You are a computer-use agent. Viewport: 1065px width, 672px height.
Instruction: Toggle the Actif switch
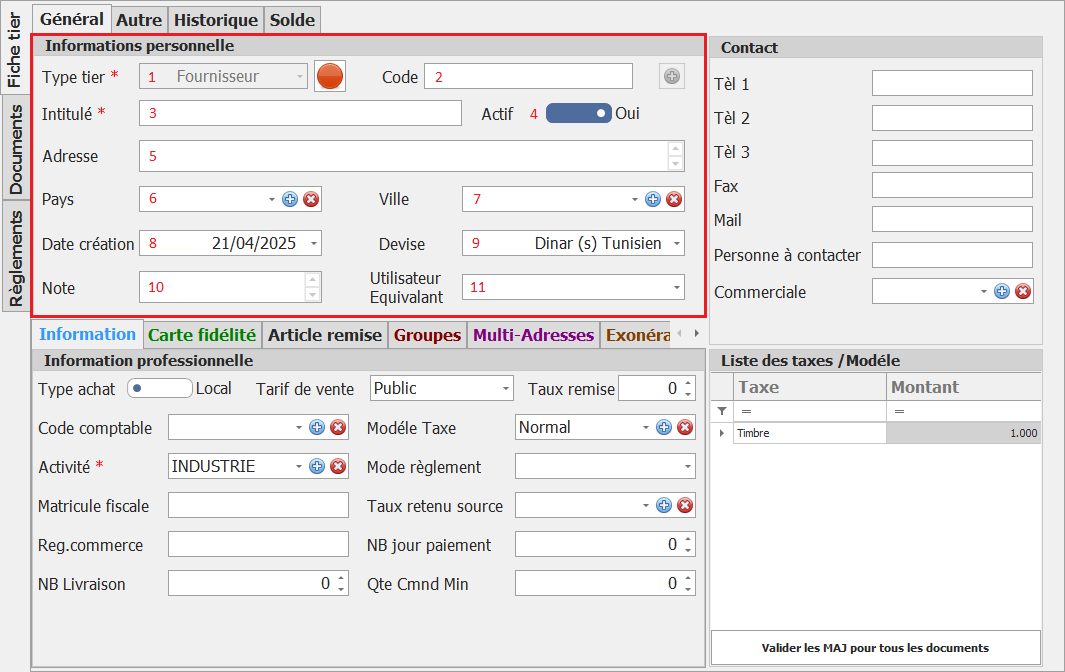(578, 114)
